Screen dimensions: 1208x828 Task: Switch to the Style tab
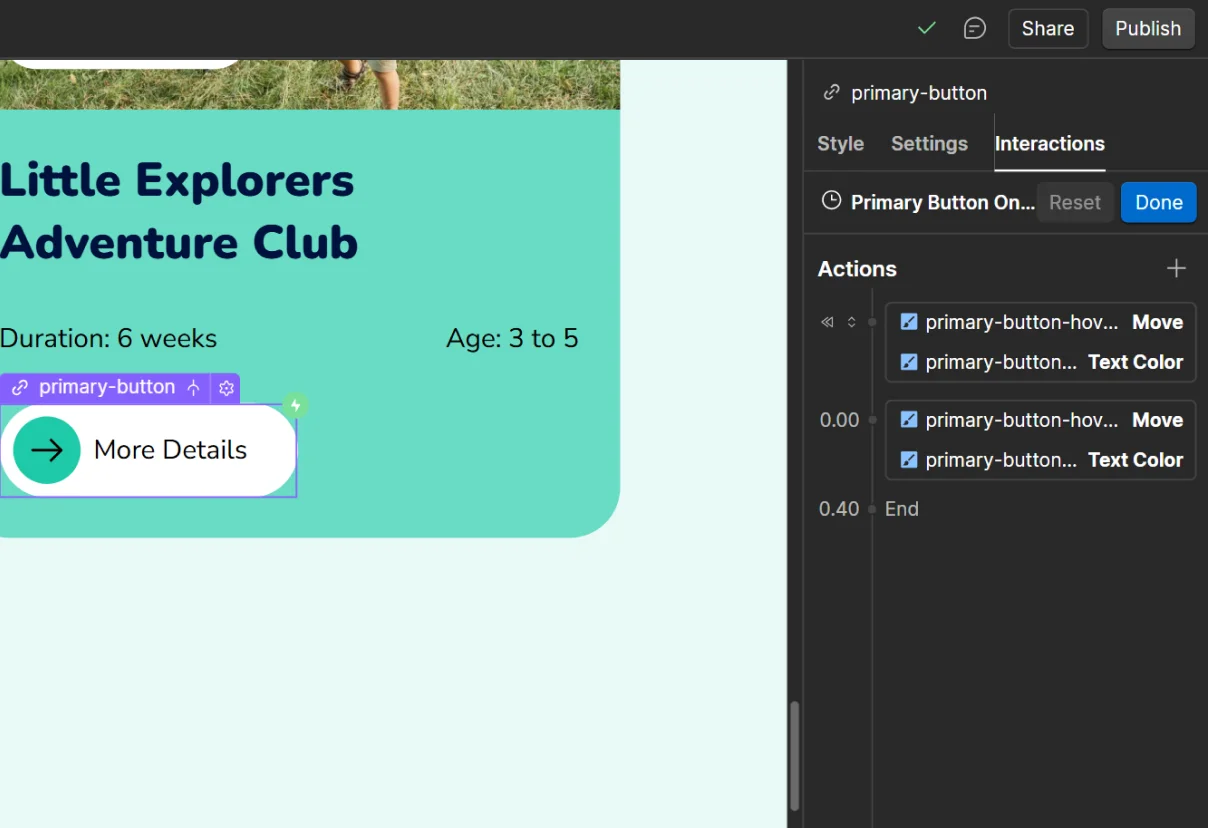(x=840, y=144)
